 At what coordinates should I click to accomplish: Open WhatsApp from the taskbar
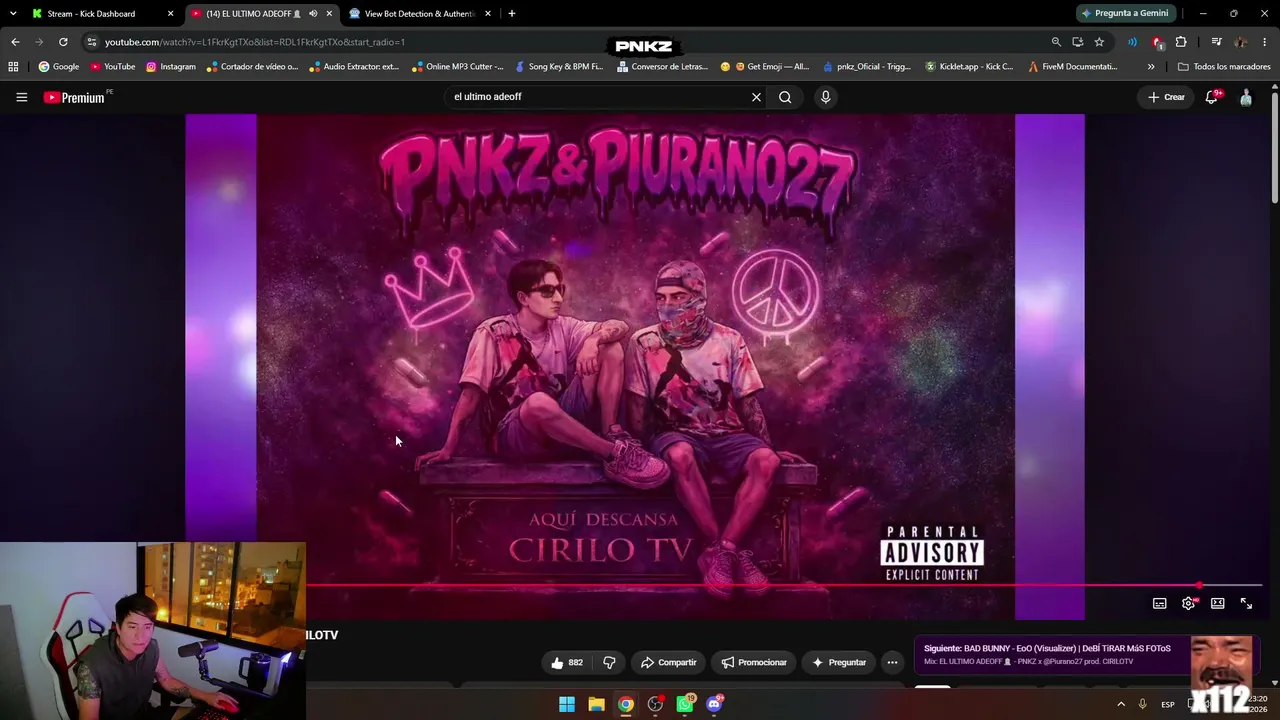coord(685,704)
